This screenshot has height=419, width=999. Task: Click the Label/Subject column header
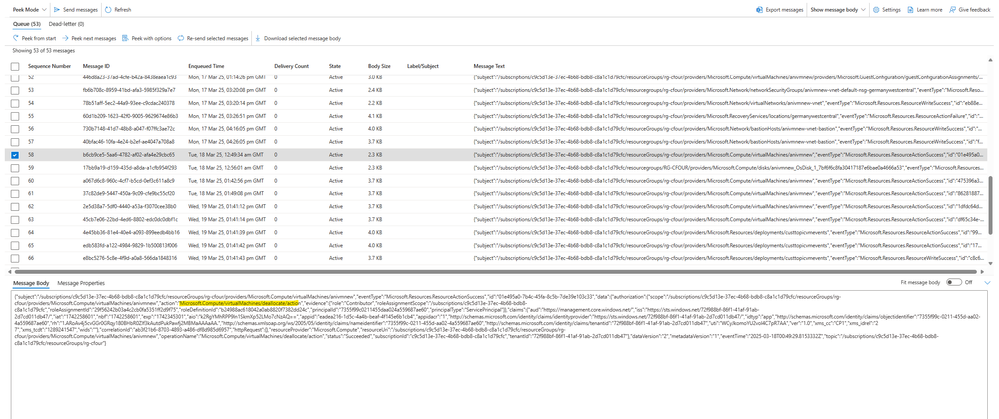[x=422, y=66]
